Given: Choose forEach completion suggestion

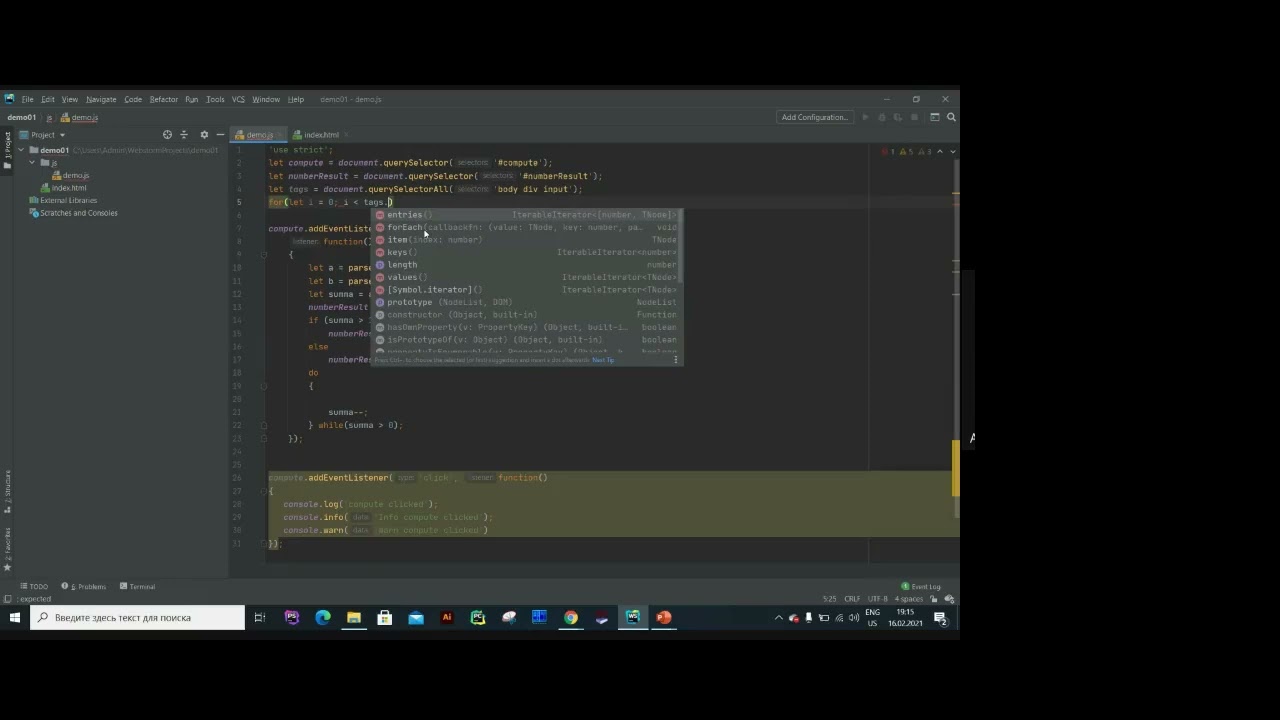Looking at the screenshot, I should 527,227.
